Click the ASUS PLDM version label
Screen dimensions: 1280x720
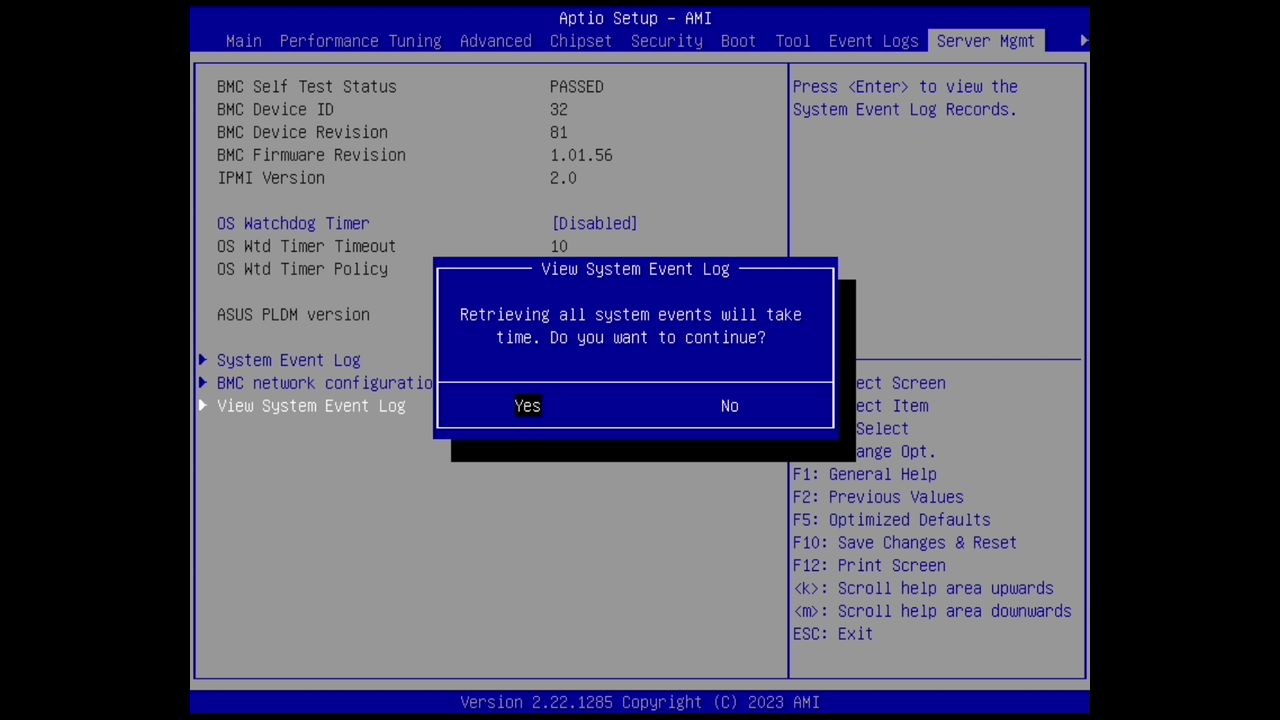tap(293, 314)
